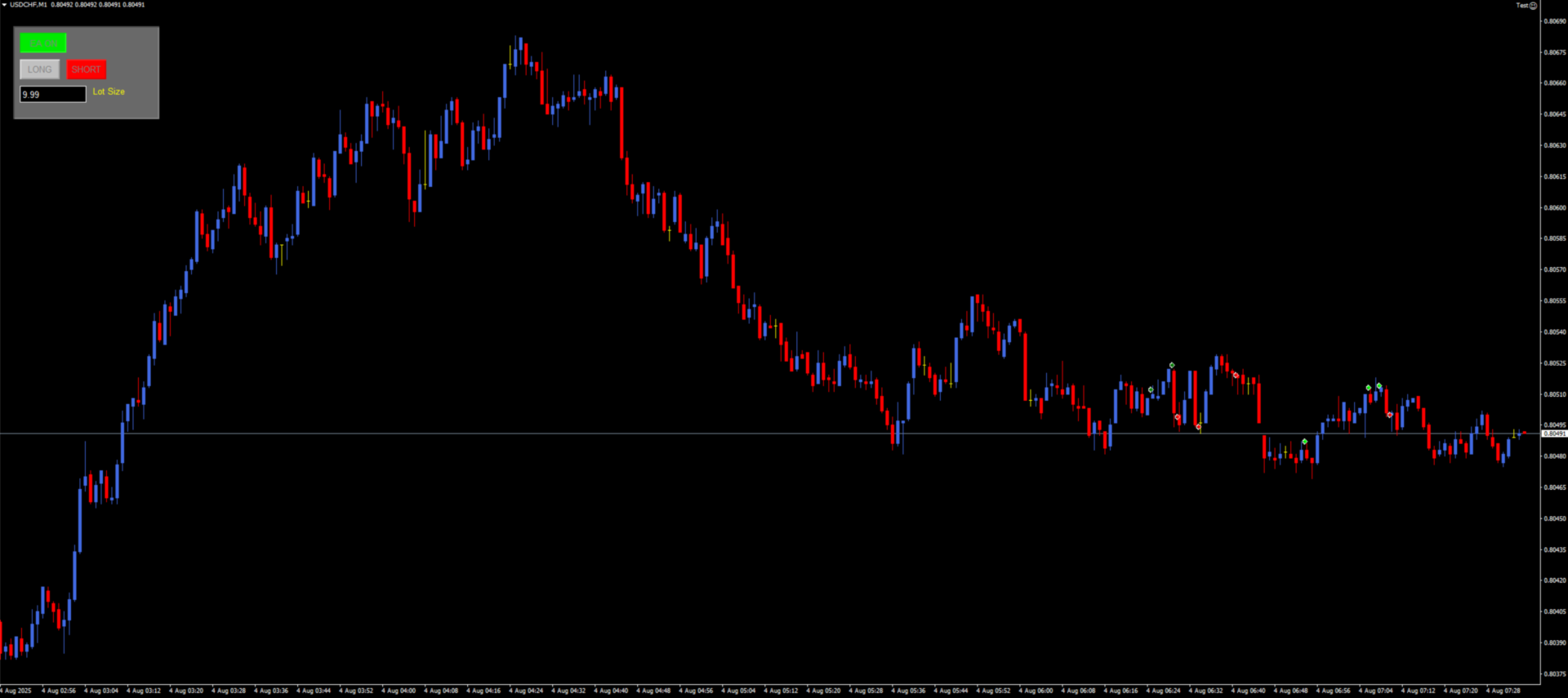1568x698 pixels.
Task: Click the 4 Aug 07:28 time label
Action: [1503, 691]
